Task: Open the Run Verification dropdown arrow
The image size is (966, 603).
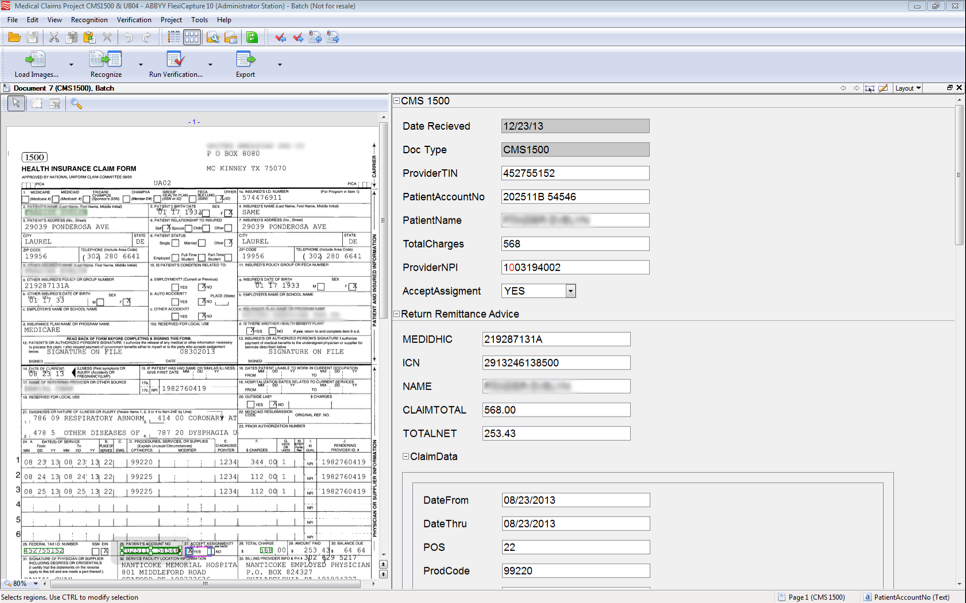Action: coord(210,65)
